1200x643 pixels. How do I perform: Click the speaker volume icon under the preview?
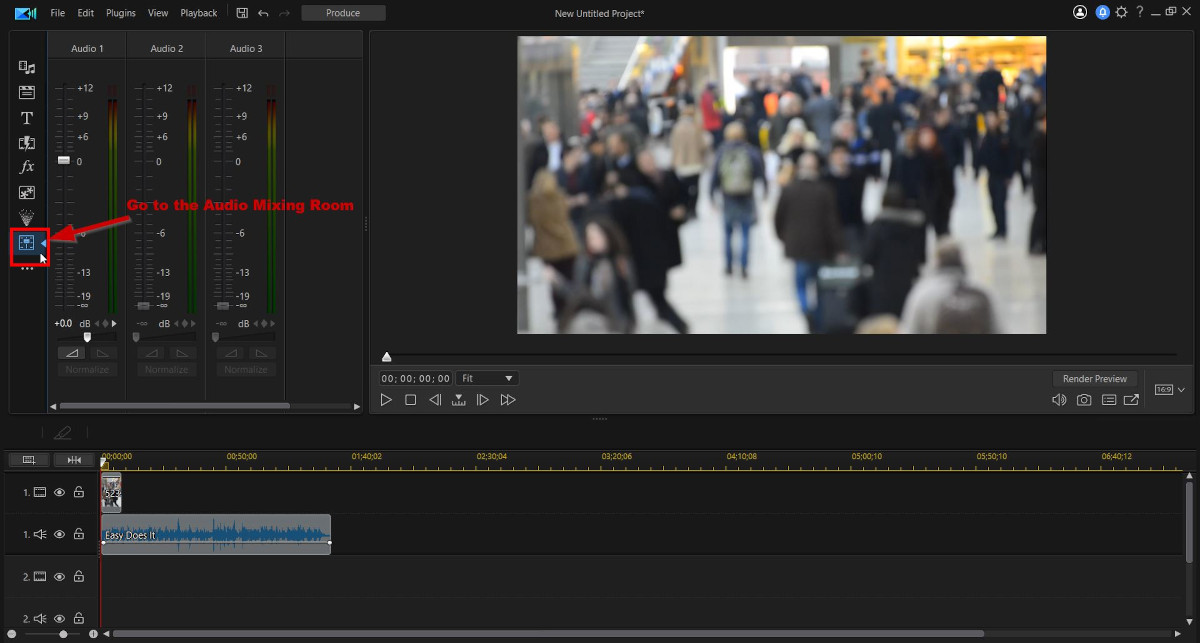(x=1058, y=399)
